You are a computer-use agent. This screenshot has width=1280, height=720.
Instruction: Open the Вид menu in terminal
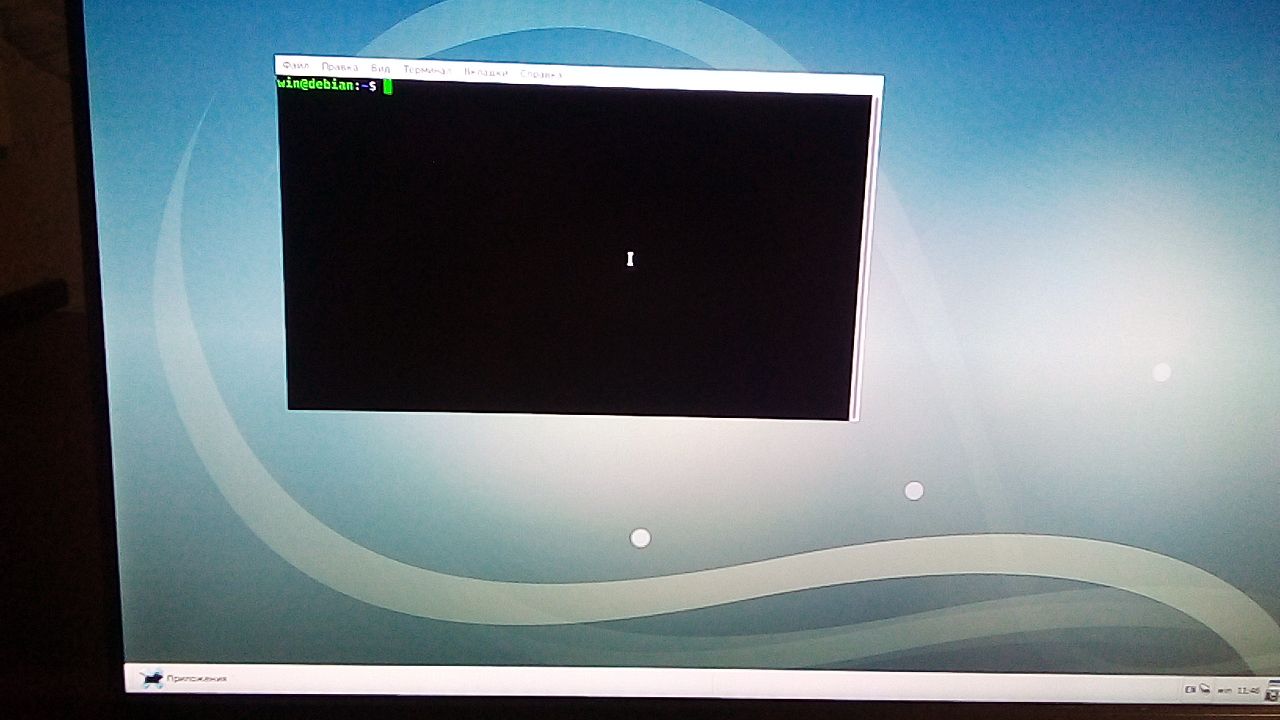coord(380,69)
